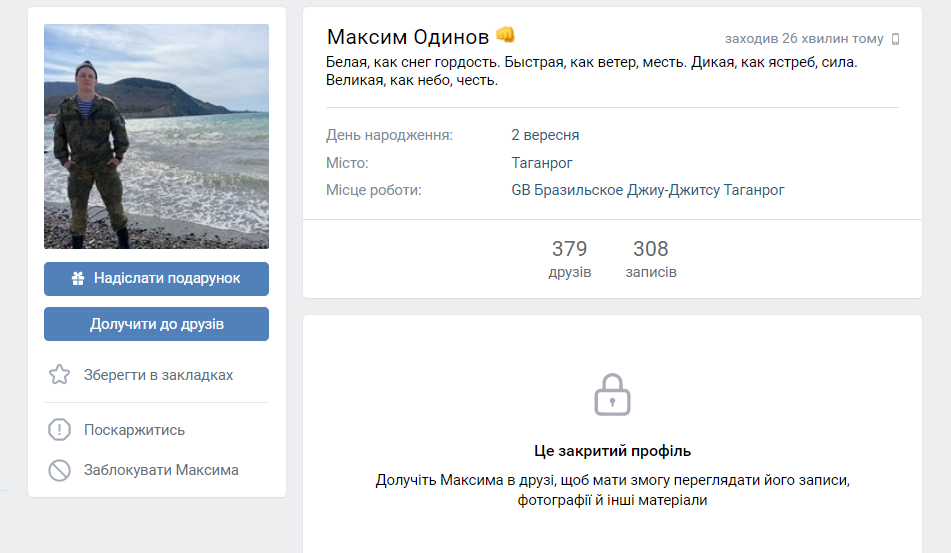This screenshot has width=951, height=553.
Task: Click the block user circle icon
Action: [x=60, y=470]
